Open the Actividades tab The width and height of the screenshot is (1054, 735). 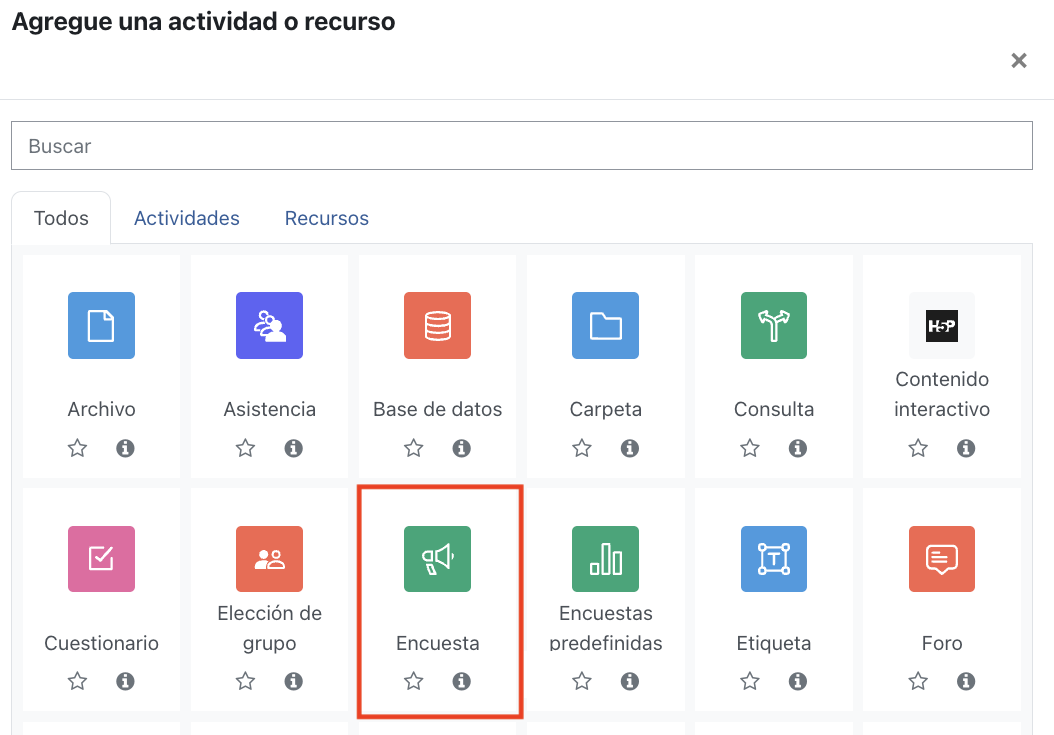[187, 218]
